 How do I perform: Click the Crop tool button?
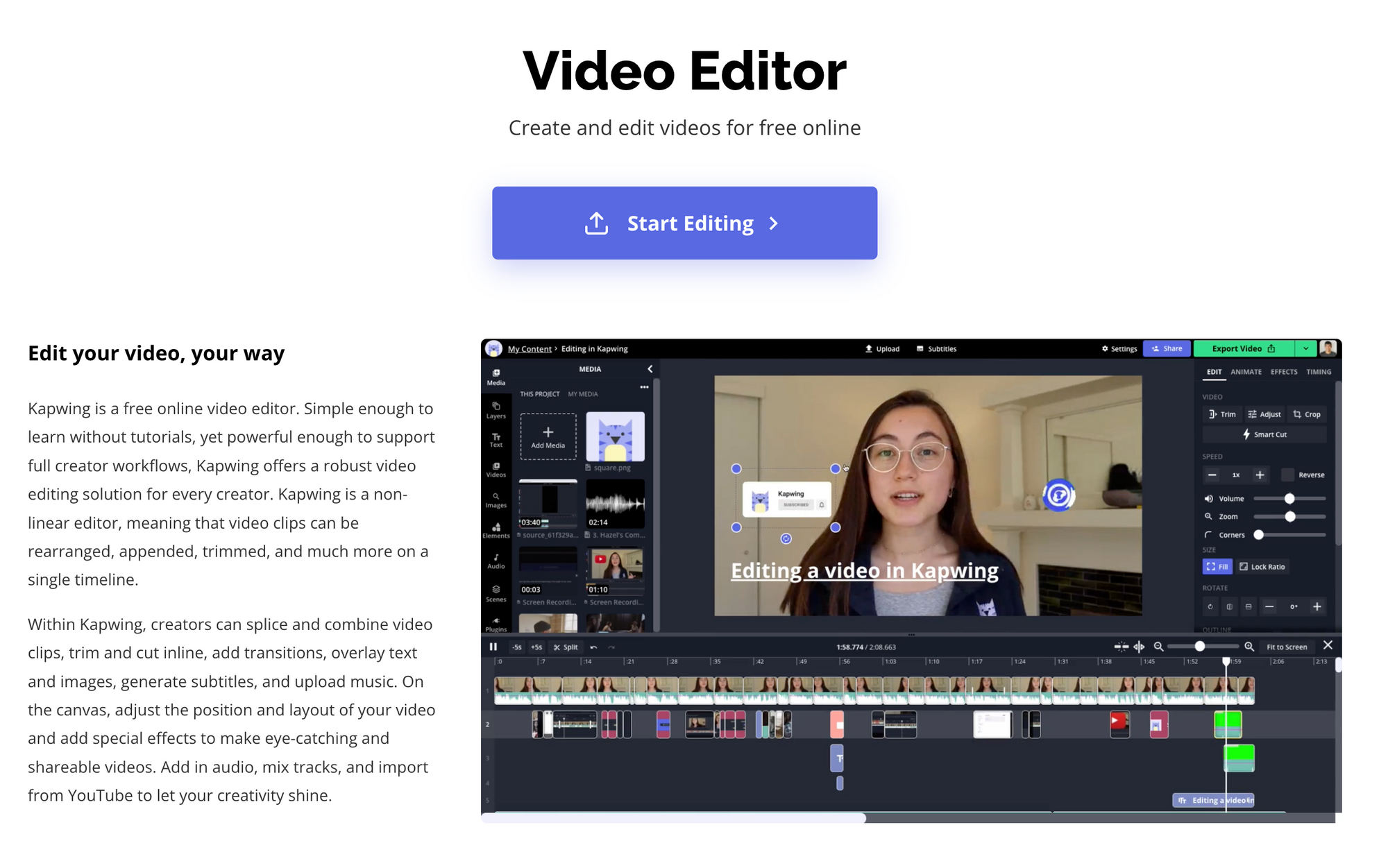(1306, 414)
